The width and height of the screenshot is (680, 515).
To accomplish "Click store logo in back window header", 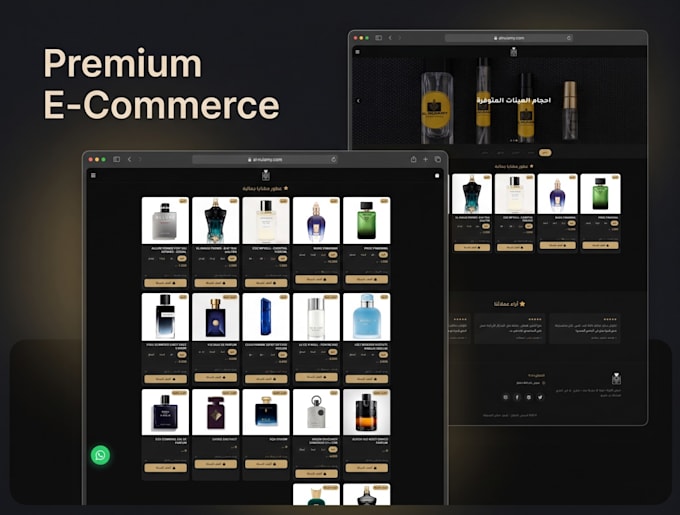I will click(513, 52).
